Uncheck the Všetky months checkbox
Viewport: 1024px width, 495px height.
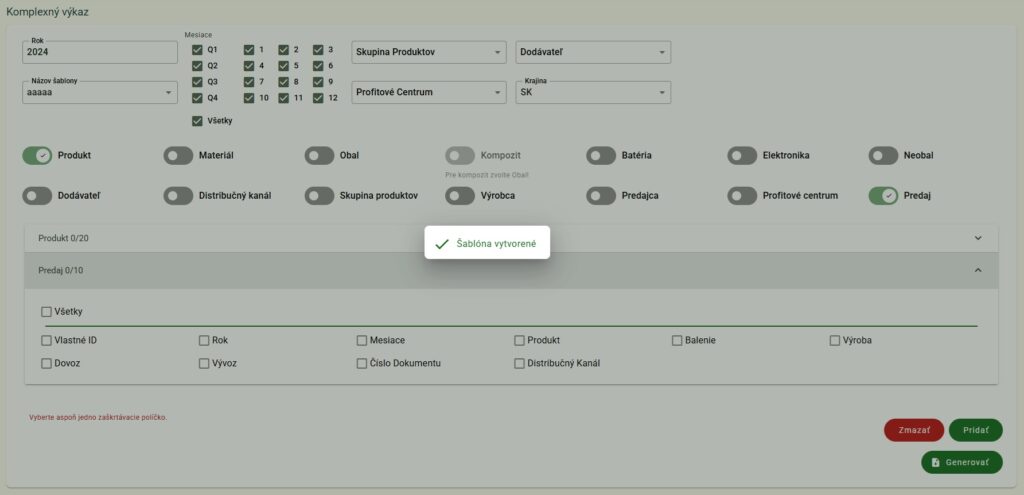pos(197,121)
